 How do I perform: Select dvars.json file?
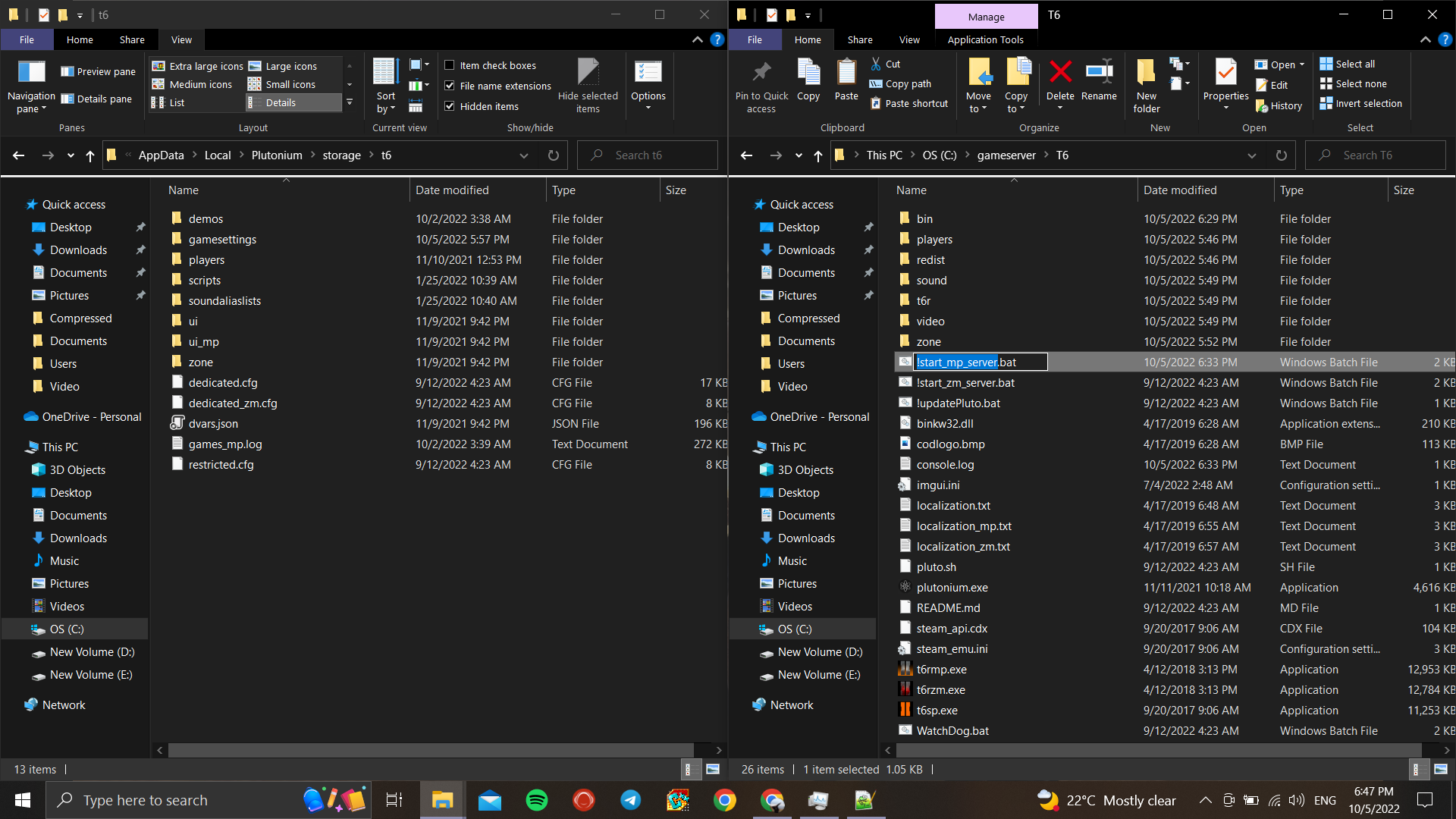tap(213, 424)
